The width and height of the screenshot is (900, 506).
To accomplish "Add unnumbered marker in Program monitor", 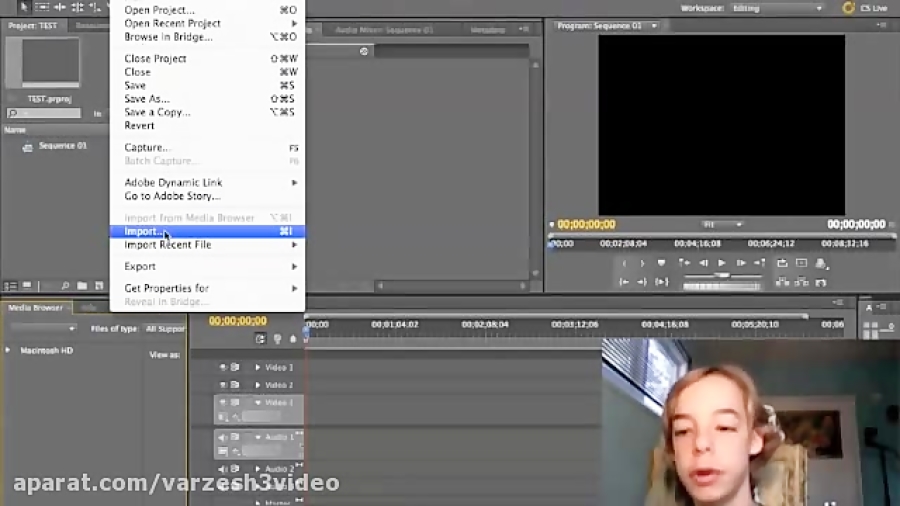I will (x=661, y=263).
